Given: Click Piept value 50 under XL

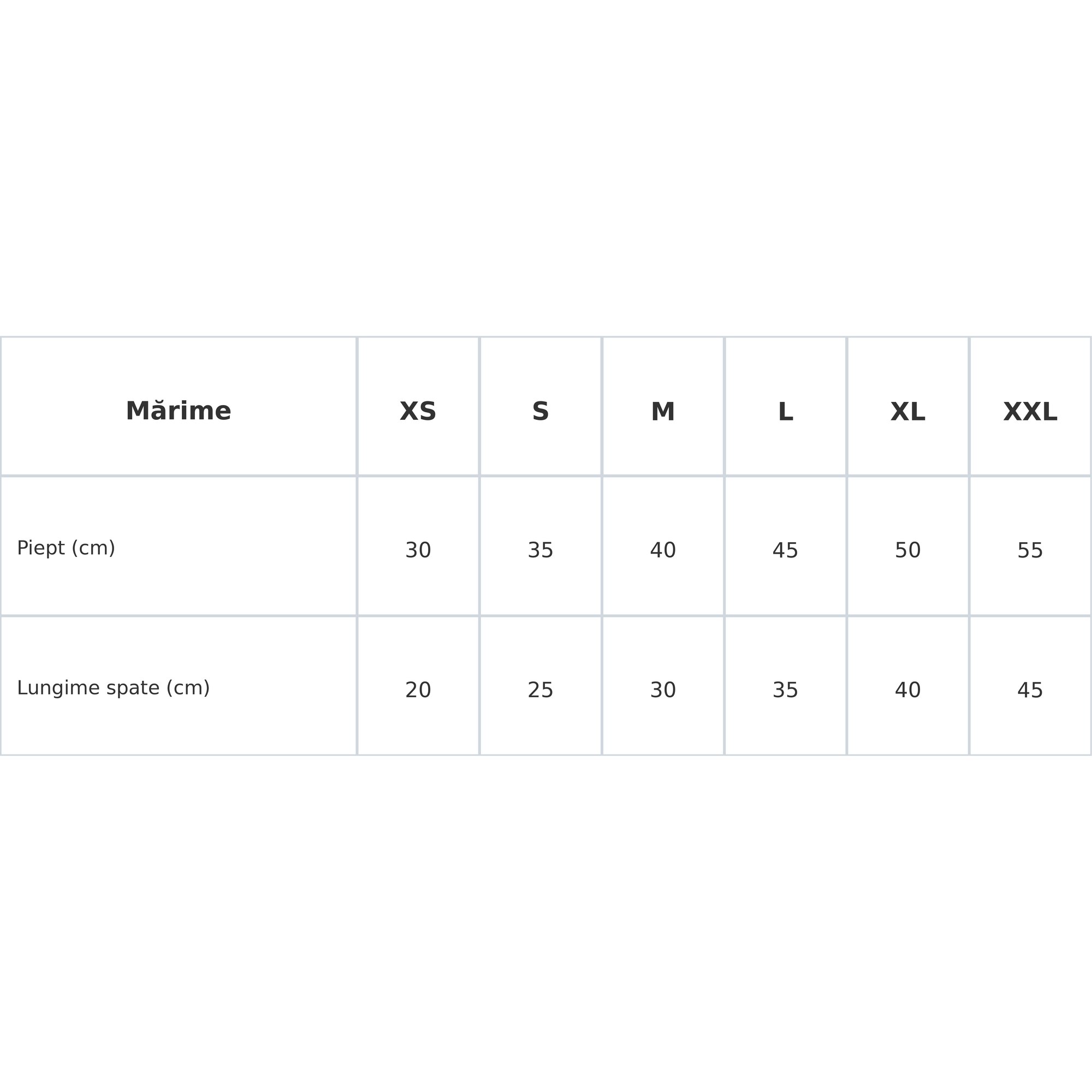Looking at the screenshot, I should [x=908, y=550].
